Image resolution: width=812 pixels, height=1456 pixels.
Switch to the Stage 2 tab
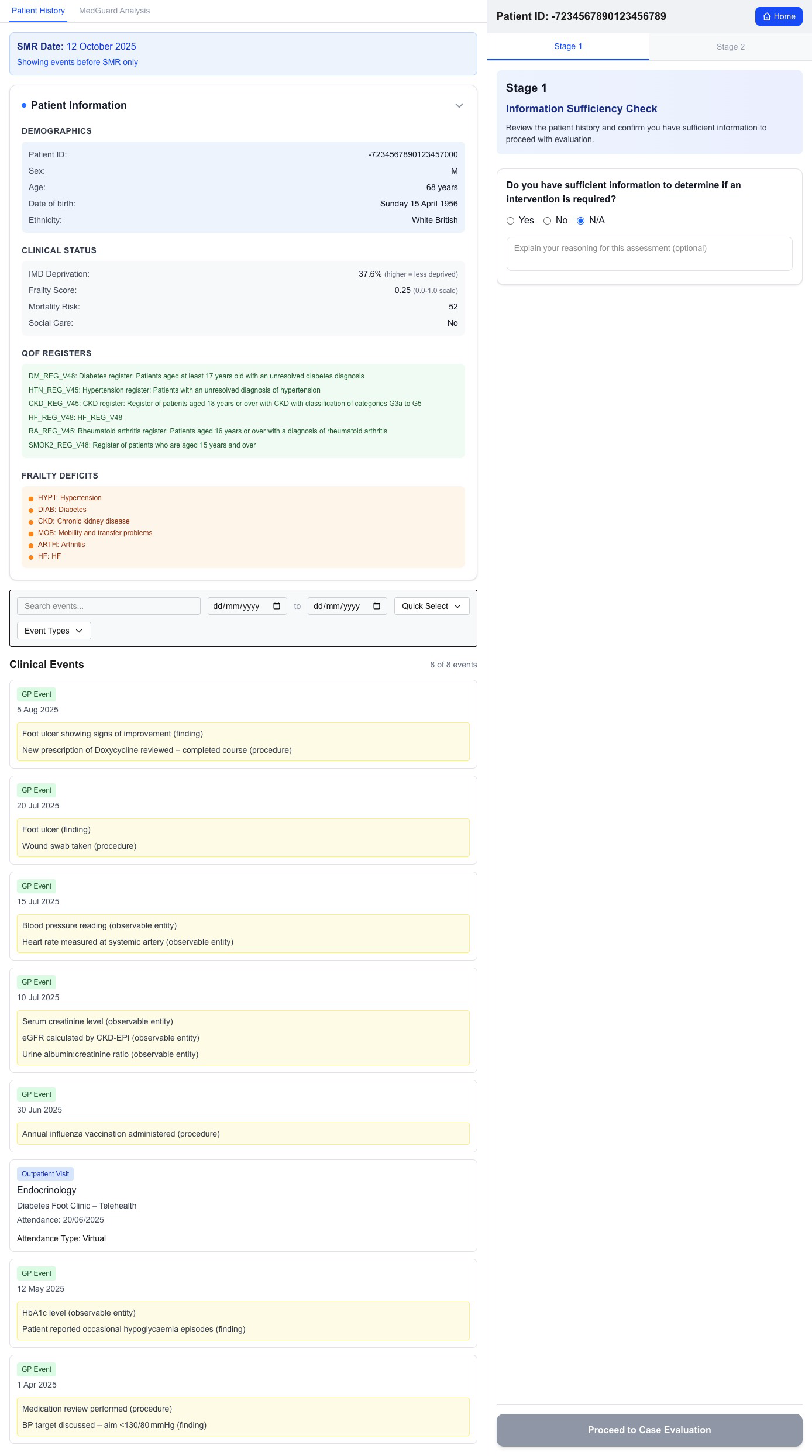point(730,47)
